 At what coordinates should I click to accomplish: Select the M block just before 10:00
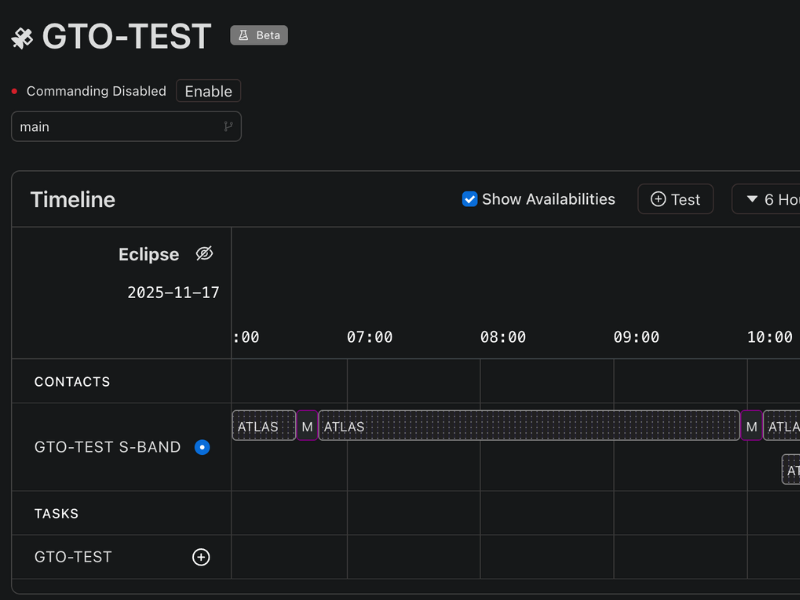(752, 426)
